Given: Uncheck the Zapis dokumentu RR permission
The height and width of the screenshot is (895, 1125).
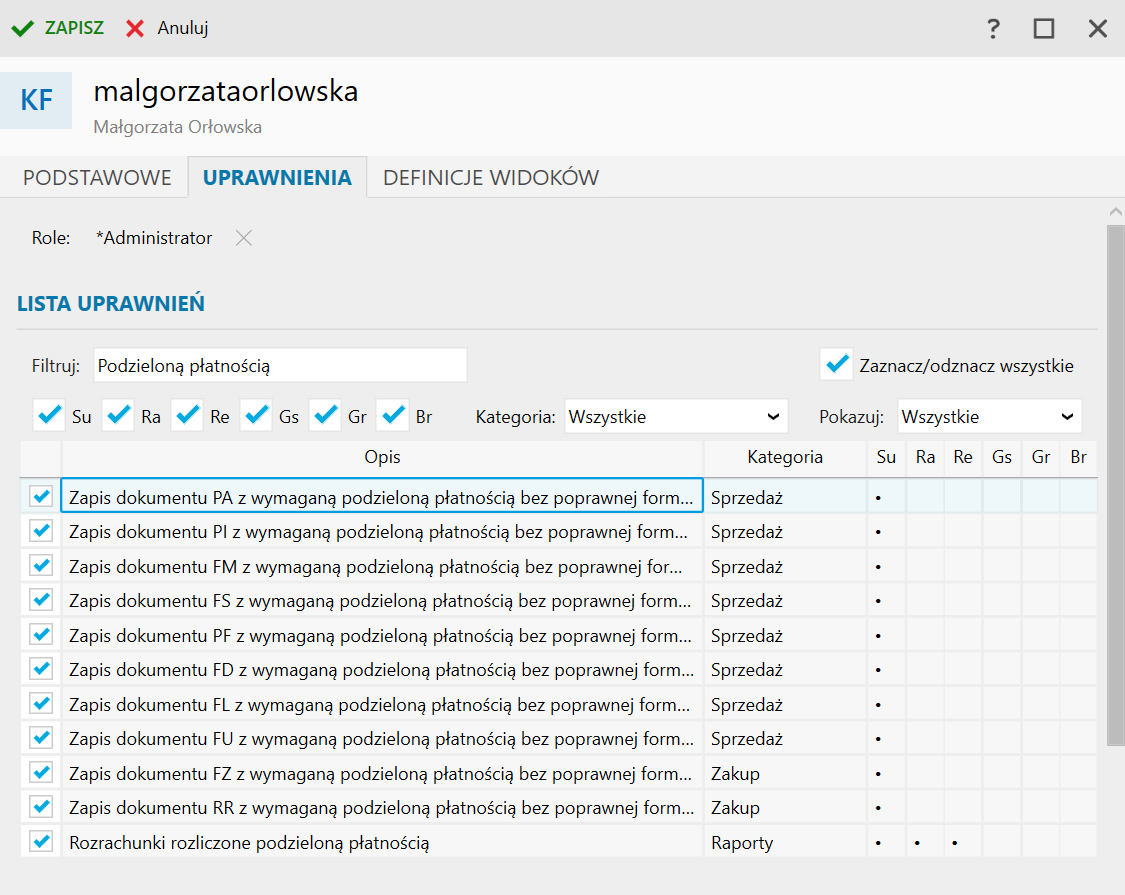Looking at the screenshot, I should coord(42,806).
